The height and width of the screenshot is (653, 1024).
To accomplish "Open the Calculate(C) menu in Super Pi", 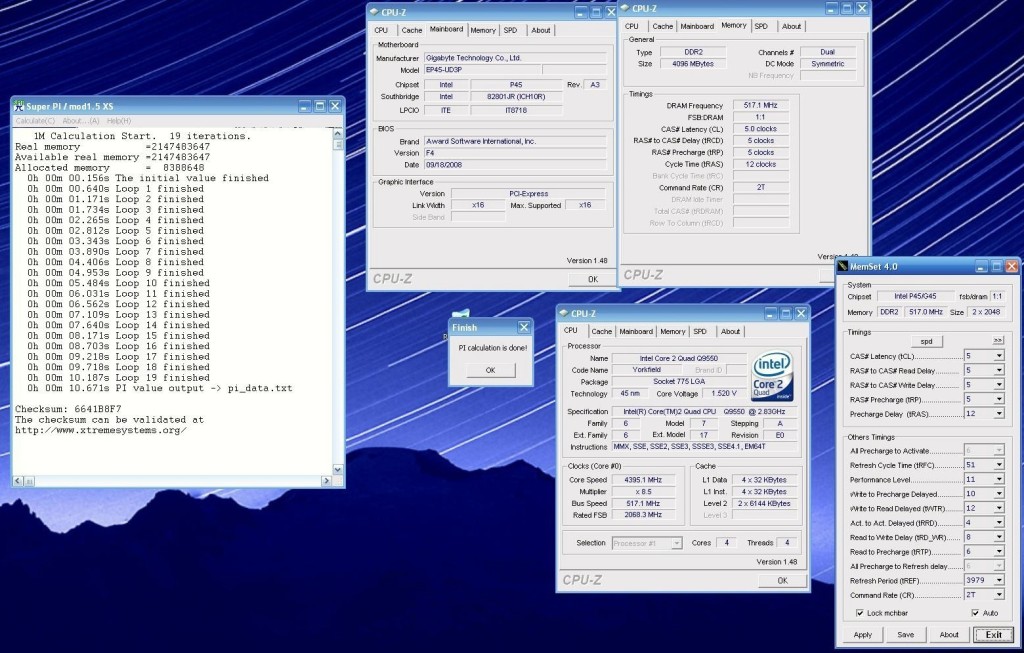I will [x=35, y=121].
